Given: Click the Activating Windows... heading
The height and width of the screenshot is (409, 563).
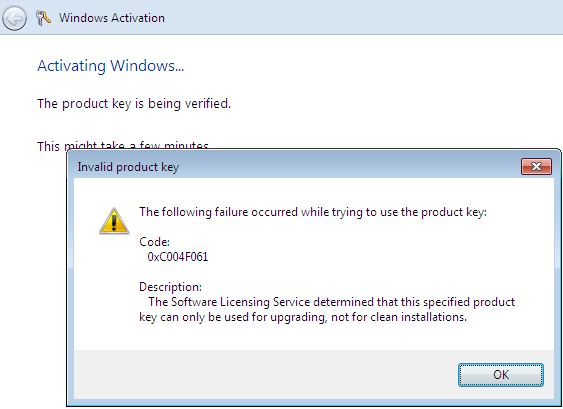Looking at the screenshot, I should point(111,66).
